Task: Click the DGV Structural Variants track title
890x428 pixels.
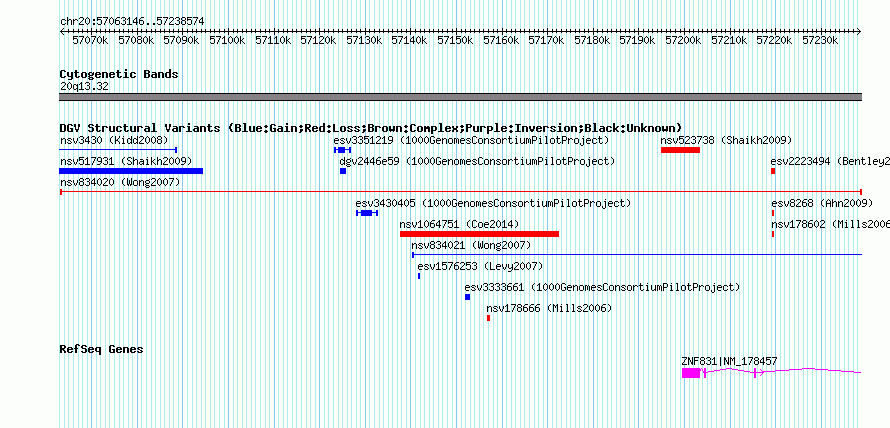Action: (371, 128)
